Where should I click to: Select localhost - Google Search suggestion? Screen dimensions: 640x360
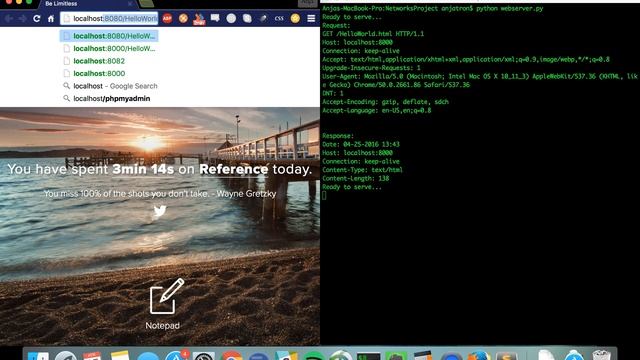pyautogui.click(x=109, y=86)
